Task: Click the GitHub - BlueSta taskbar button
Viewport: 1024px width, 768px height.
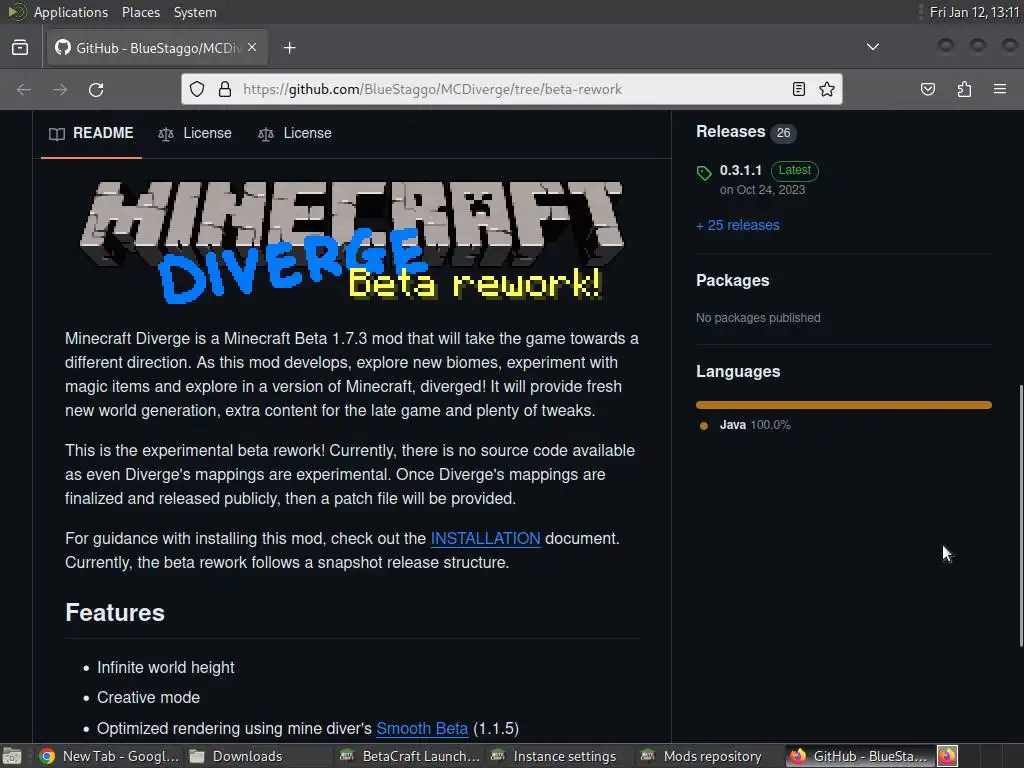Action: pos(859,756)
